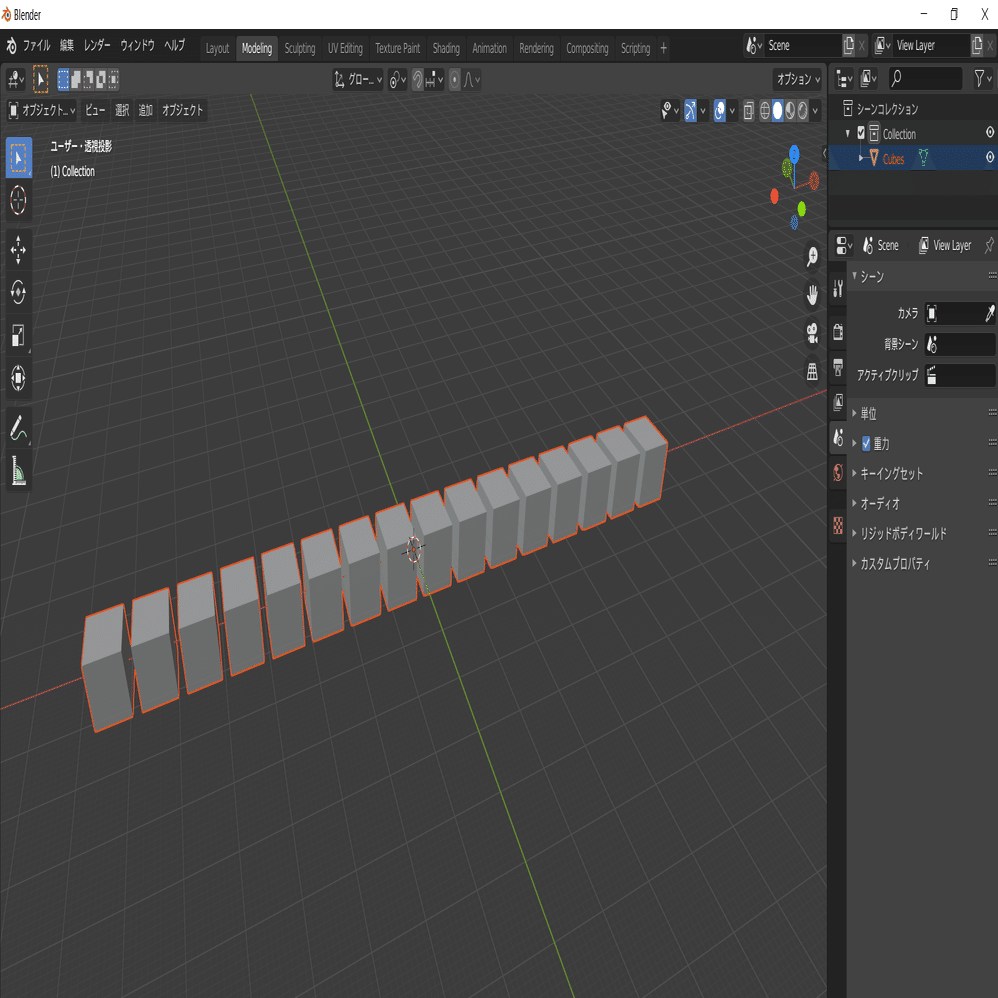Toggle snapping magnet icon in header
The width and height of the screenshot is (998, 998).
point(418,80)
